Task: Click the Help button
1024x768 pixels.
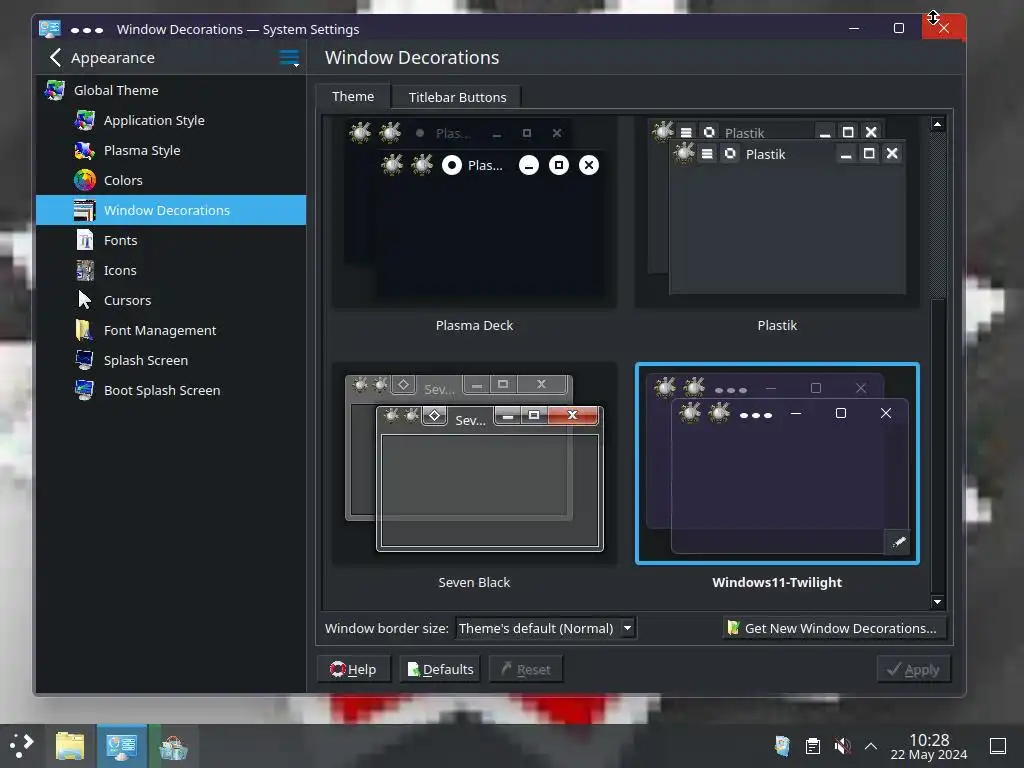Action: click(353, 669)
